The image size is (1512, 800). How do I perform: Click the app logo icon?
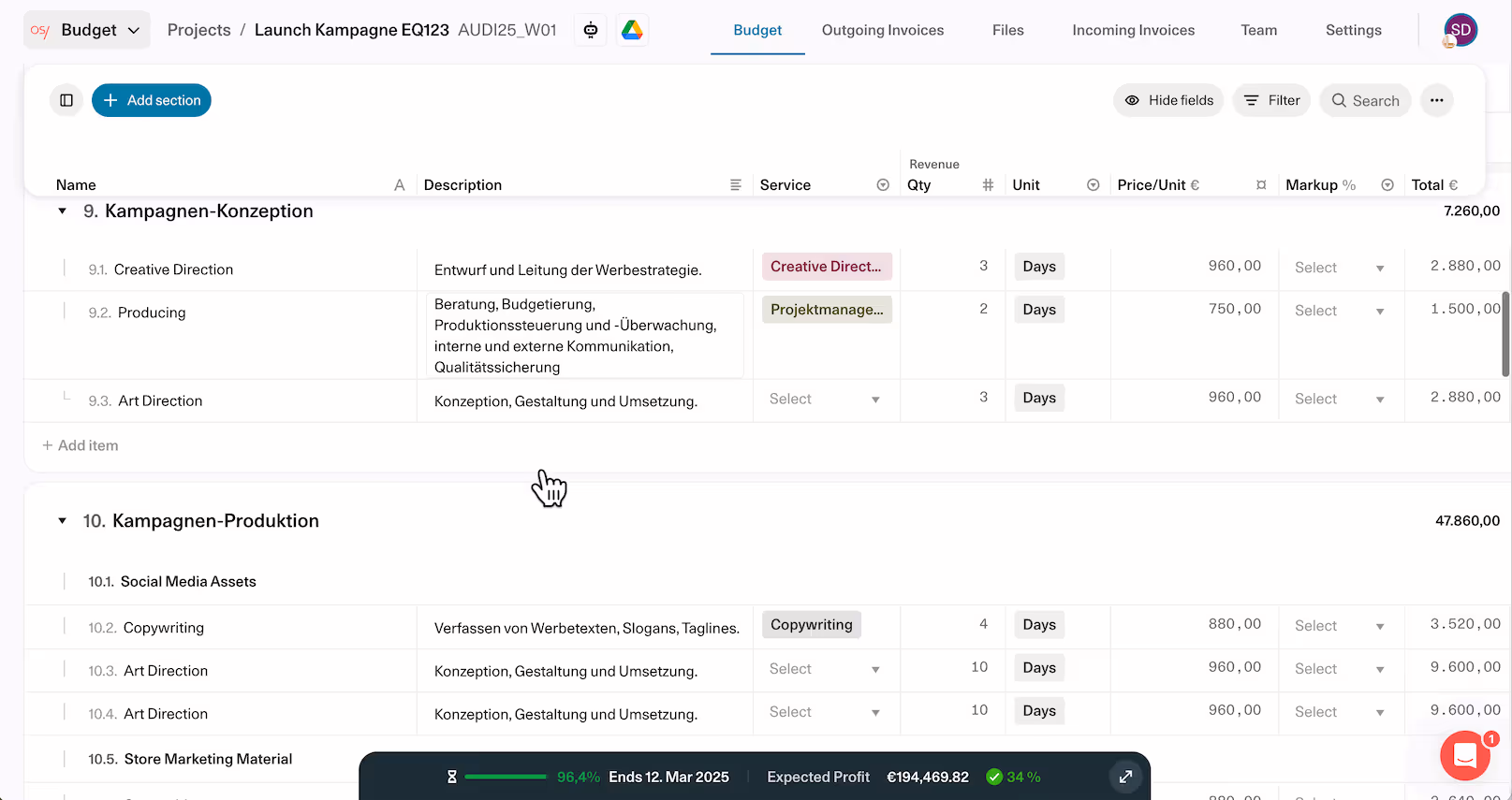pos(39,30)
